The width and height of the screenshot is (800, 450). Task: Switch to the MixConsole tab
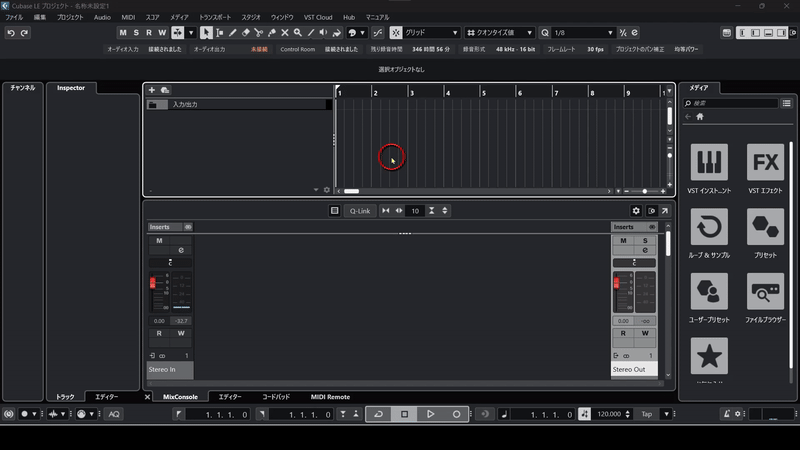click(x=180, y=397)
